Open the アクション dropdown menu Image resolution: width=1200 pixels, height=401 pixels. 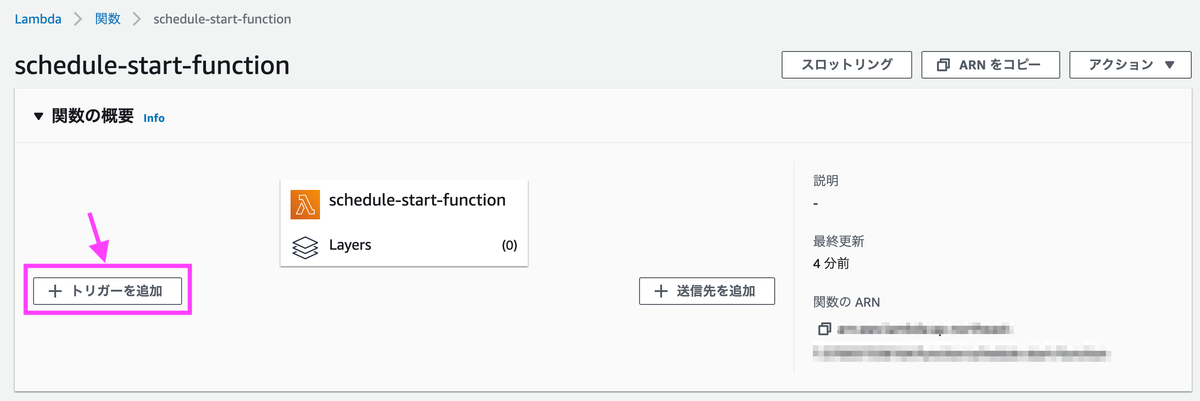(x=1133, y=65)
